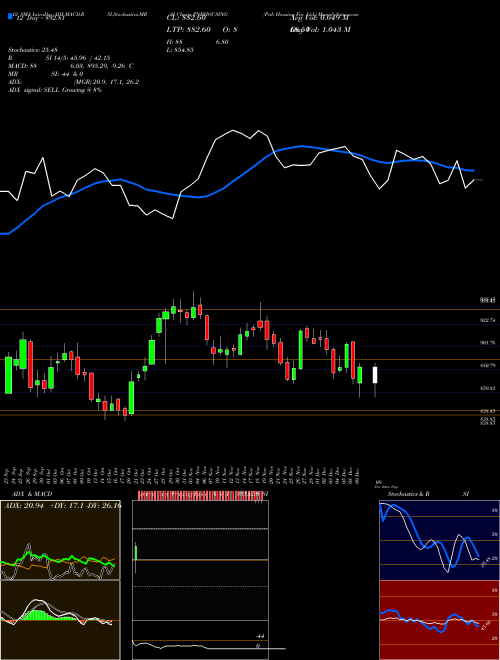Select the '12 Day = 892.81' SMA label
This screenshot has height=660, width=500.
tap(39, 18)
